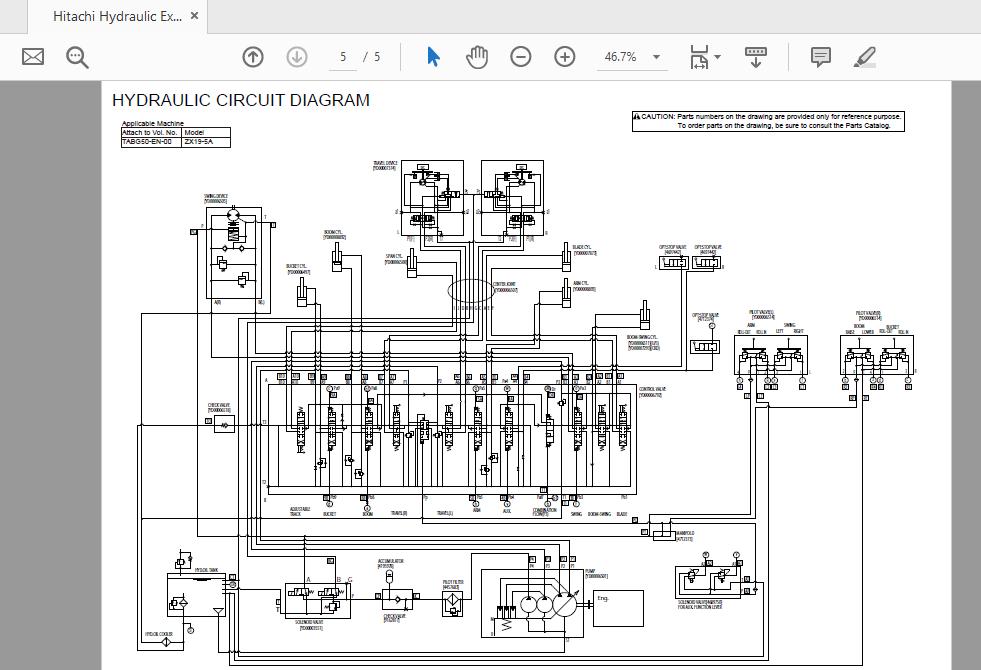Select the Highlight Text tool
Image resolution: width=981 pixels, height=670 pixels.
tap(865, 57)
